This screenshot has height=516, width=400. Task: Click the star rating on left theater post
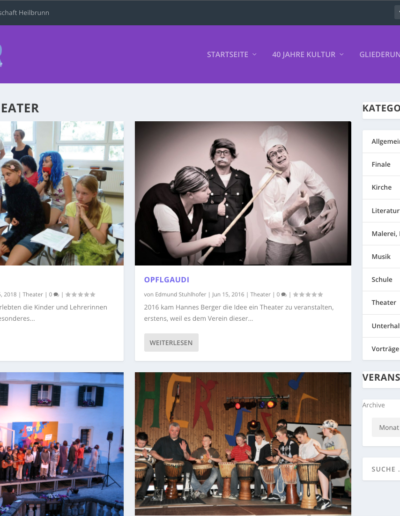tap(80, 294)
